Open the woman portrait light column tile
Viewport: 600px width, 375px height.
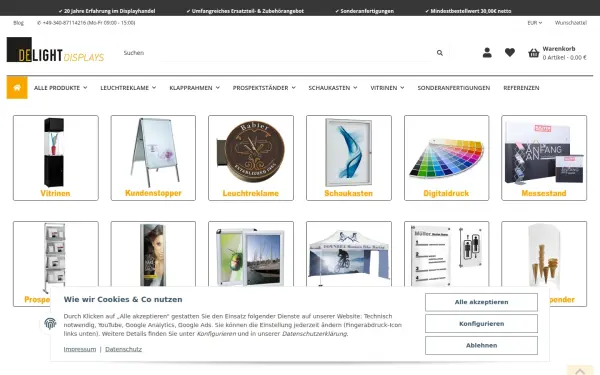pos(153,254)
